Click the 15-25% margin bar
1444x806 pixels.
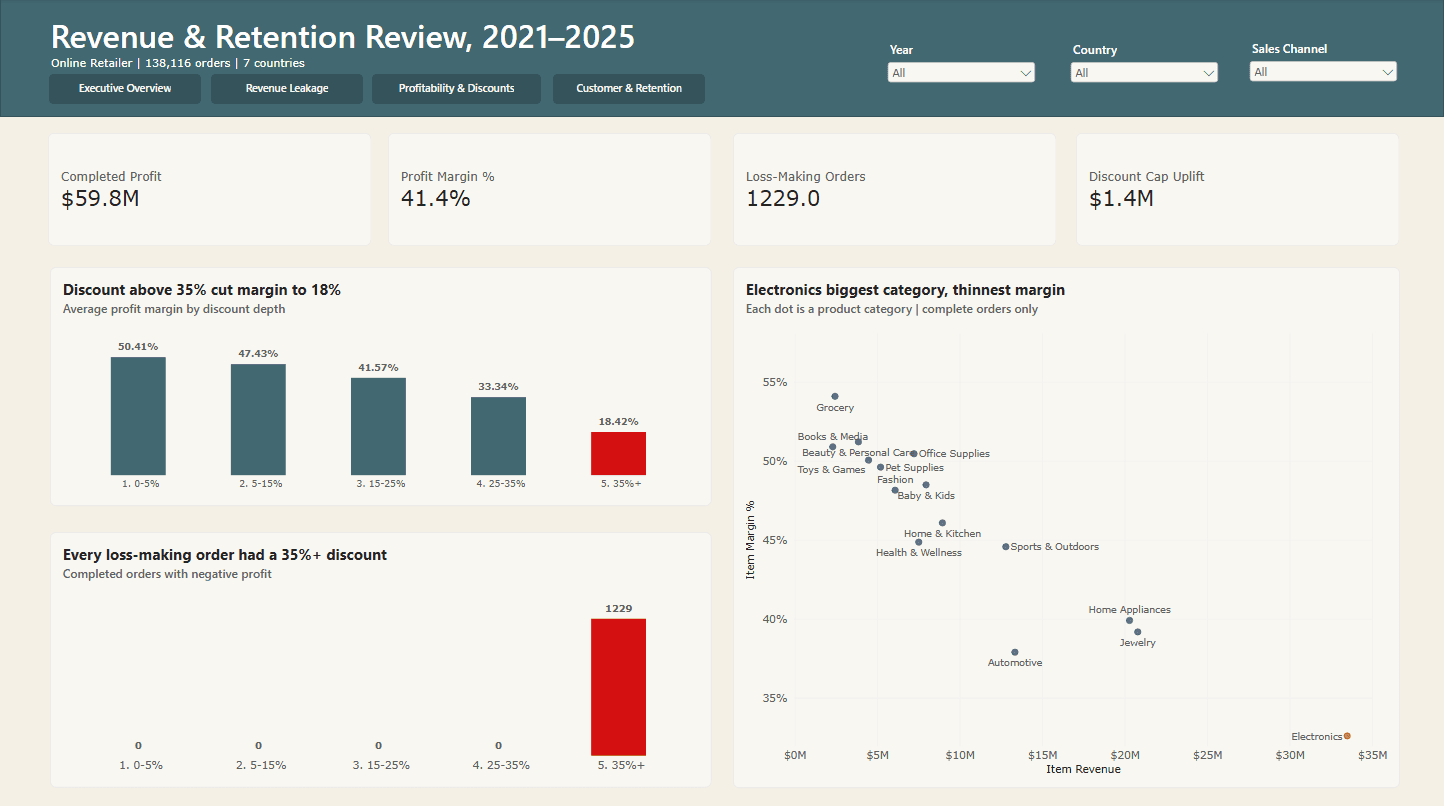[378, 427]
